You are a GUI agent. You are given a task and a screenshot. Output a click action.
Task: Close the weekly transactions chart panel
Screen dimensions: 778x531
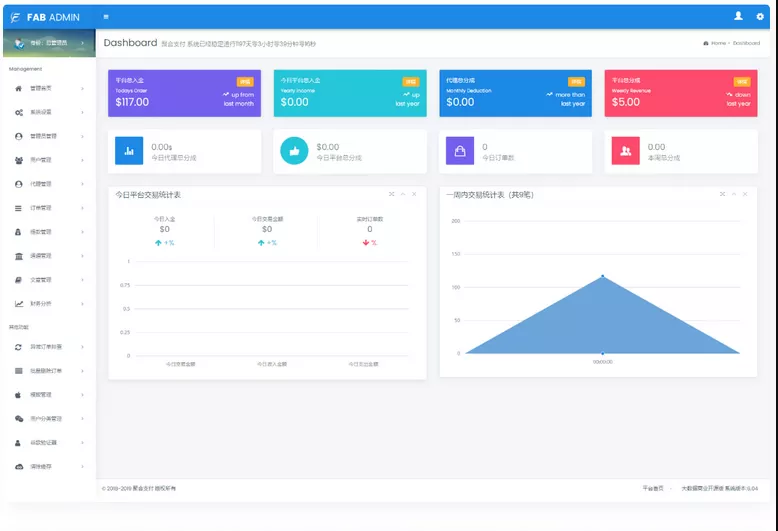[744, 194]
